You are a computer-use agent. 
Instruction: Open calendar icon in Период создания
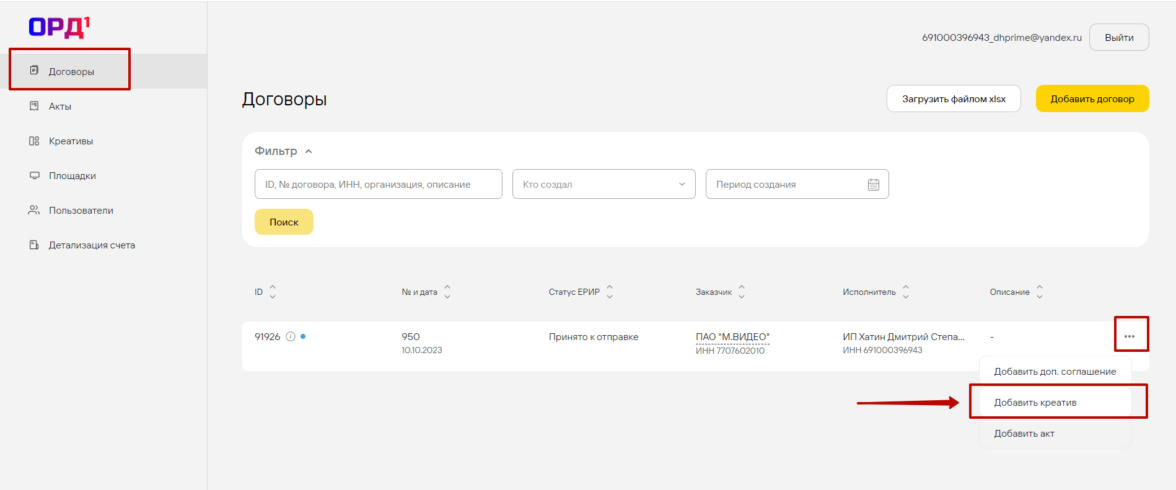pyautogui.click(x=872, y=184)
